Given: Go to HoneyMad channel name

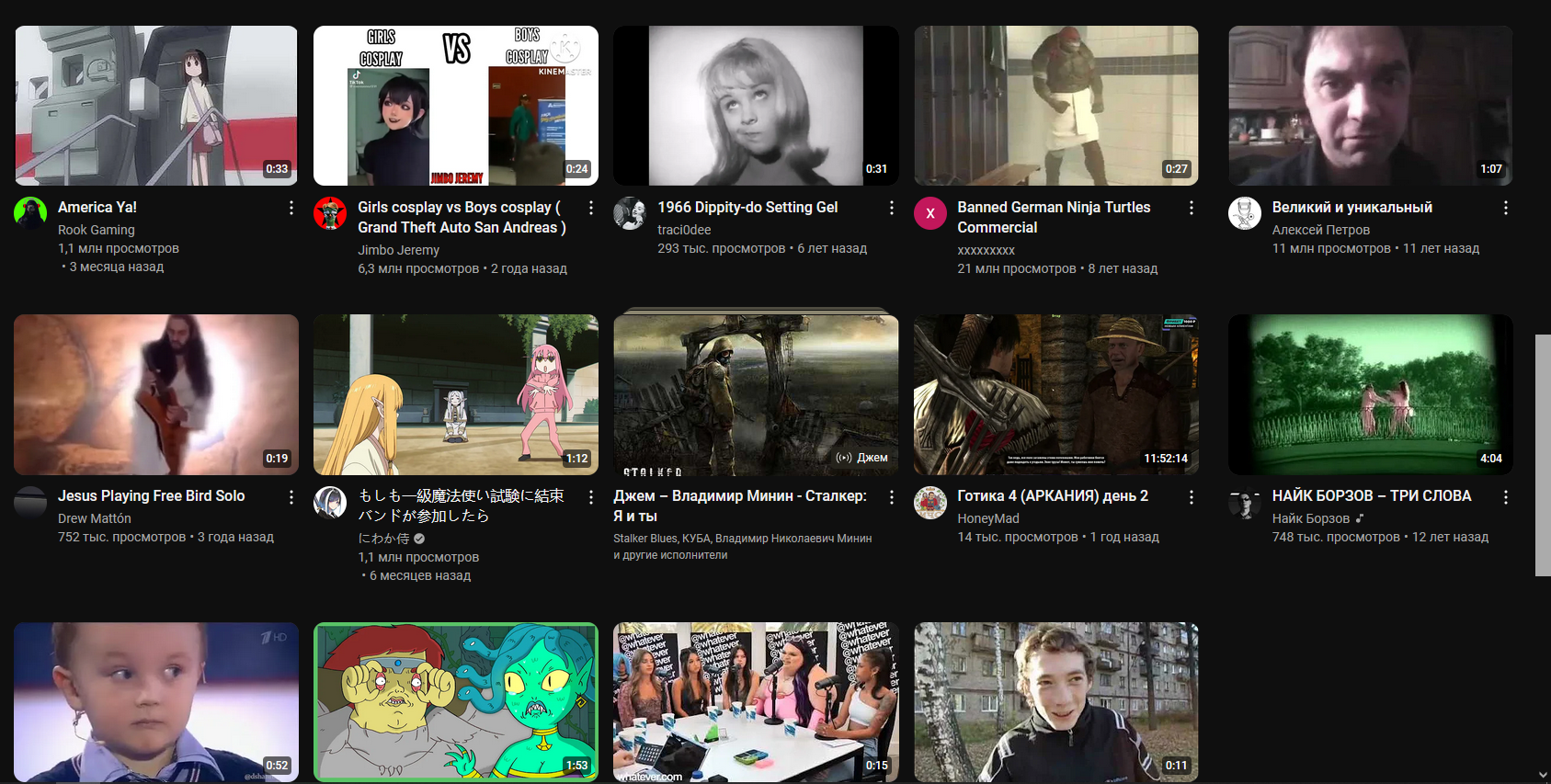Looking at the screenshot, I should tap(988, 518).
